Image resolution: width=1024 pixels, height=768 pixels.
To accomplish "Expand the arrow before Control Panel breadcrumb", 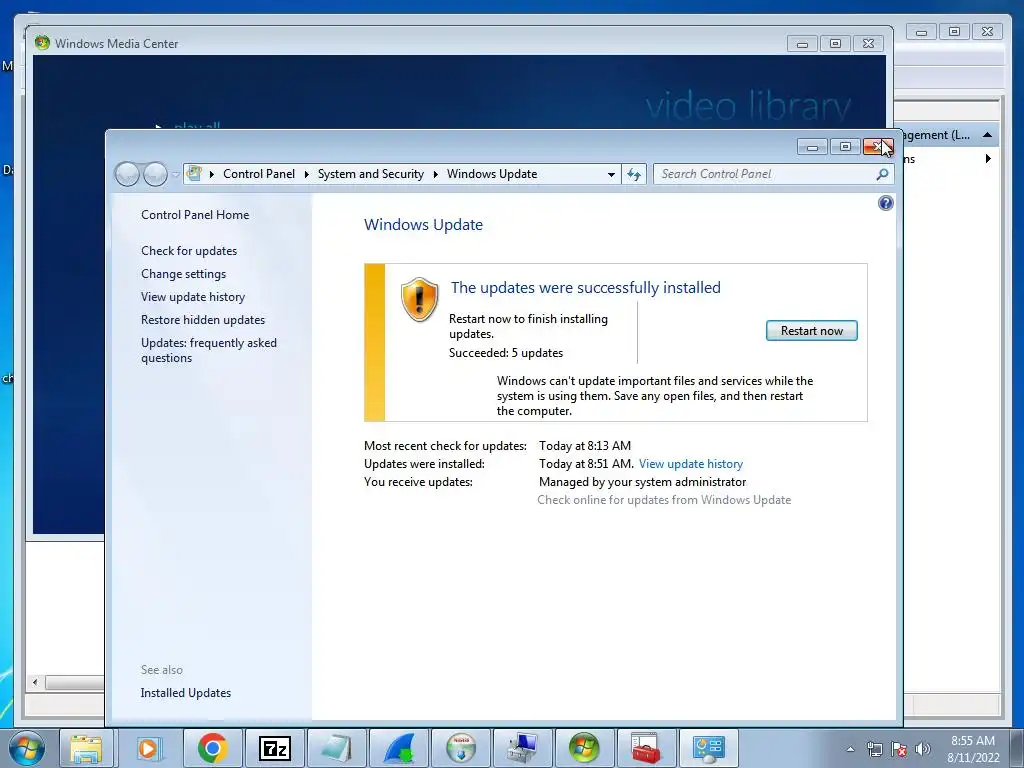I will [x=212, y=174].
